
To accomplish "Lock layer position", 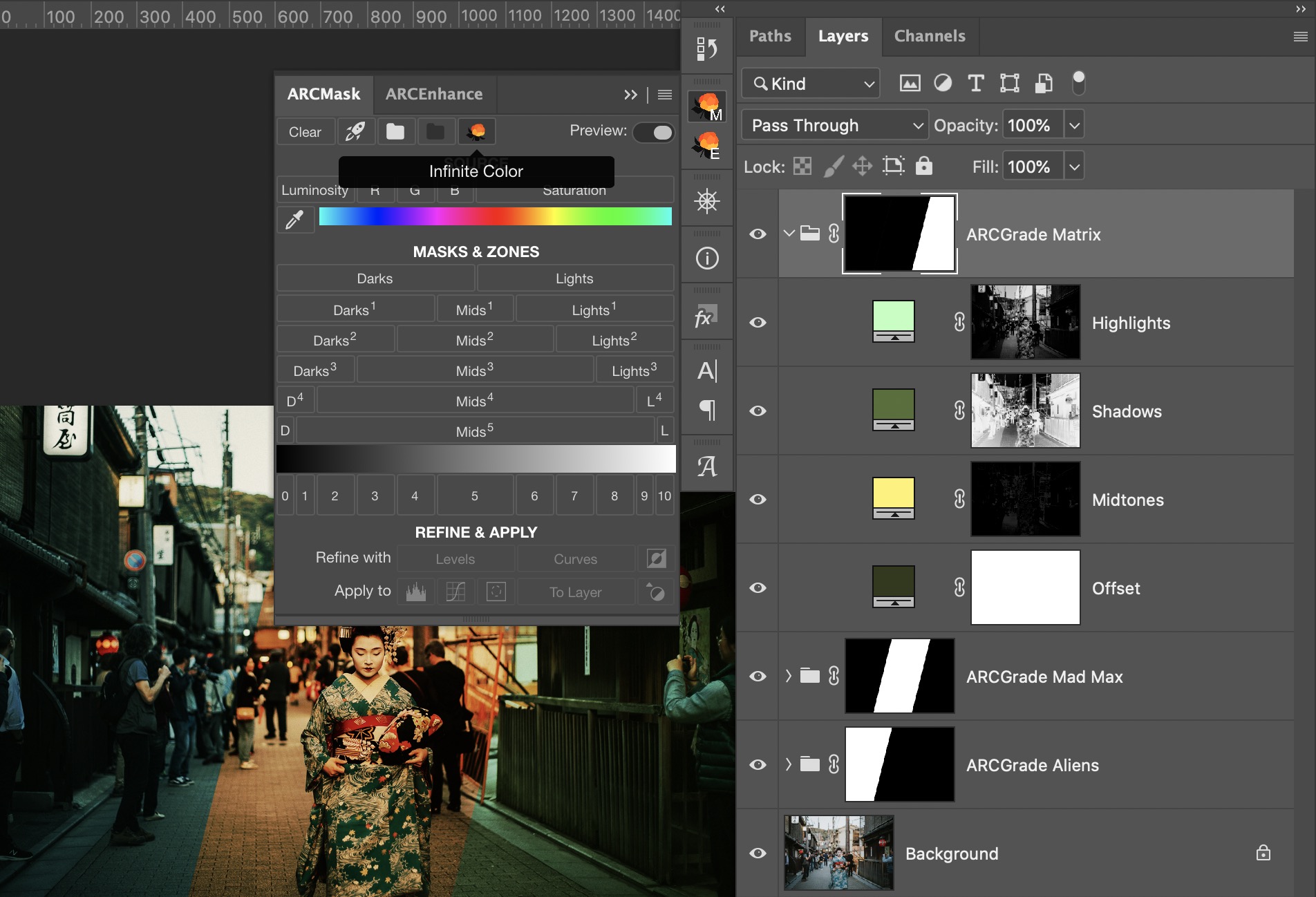I will click(862, 167).
